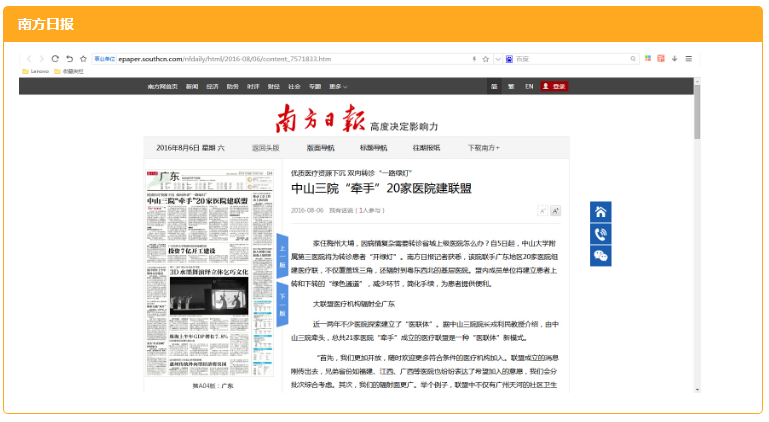
Task: Switch to traditional Chinese with 繁
Action: (x=511, y=86)
